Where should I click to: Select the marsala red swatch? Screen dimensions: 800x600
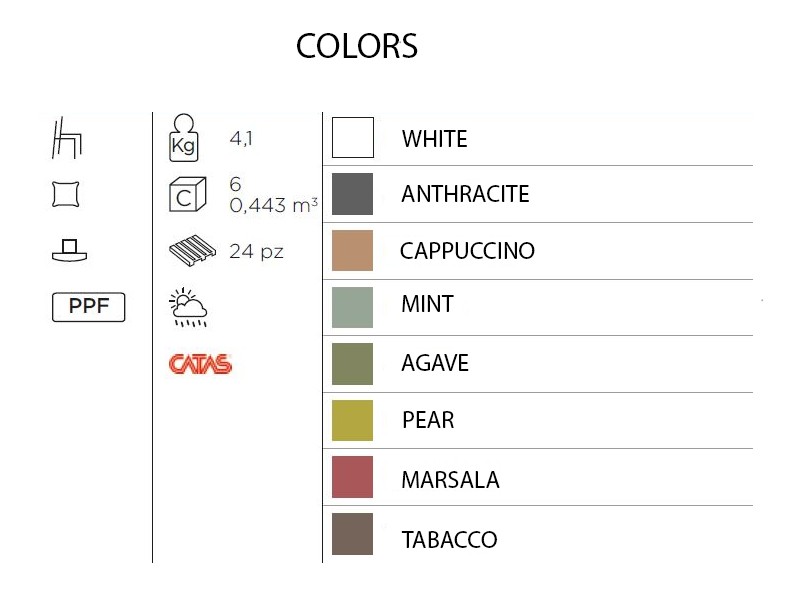(x=352, y=477)
